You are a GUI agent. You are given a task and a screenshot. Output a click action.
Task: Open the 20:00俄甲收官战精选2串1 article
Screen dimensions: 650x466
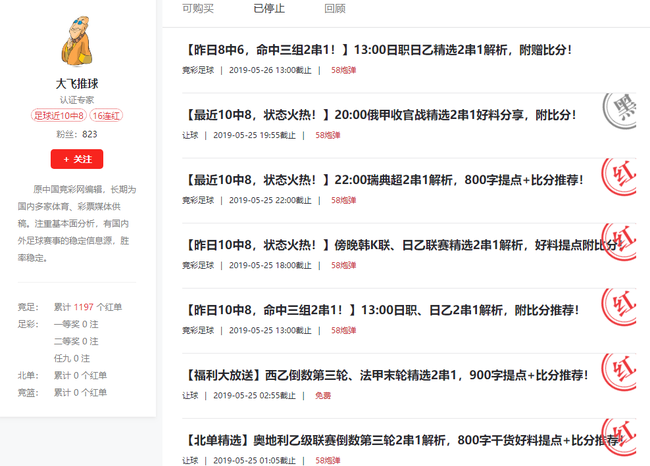click(380, 115)
